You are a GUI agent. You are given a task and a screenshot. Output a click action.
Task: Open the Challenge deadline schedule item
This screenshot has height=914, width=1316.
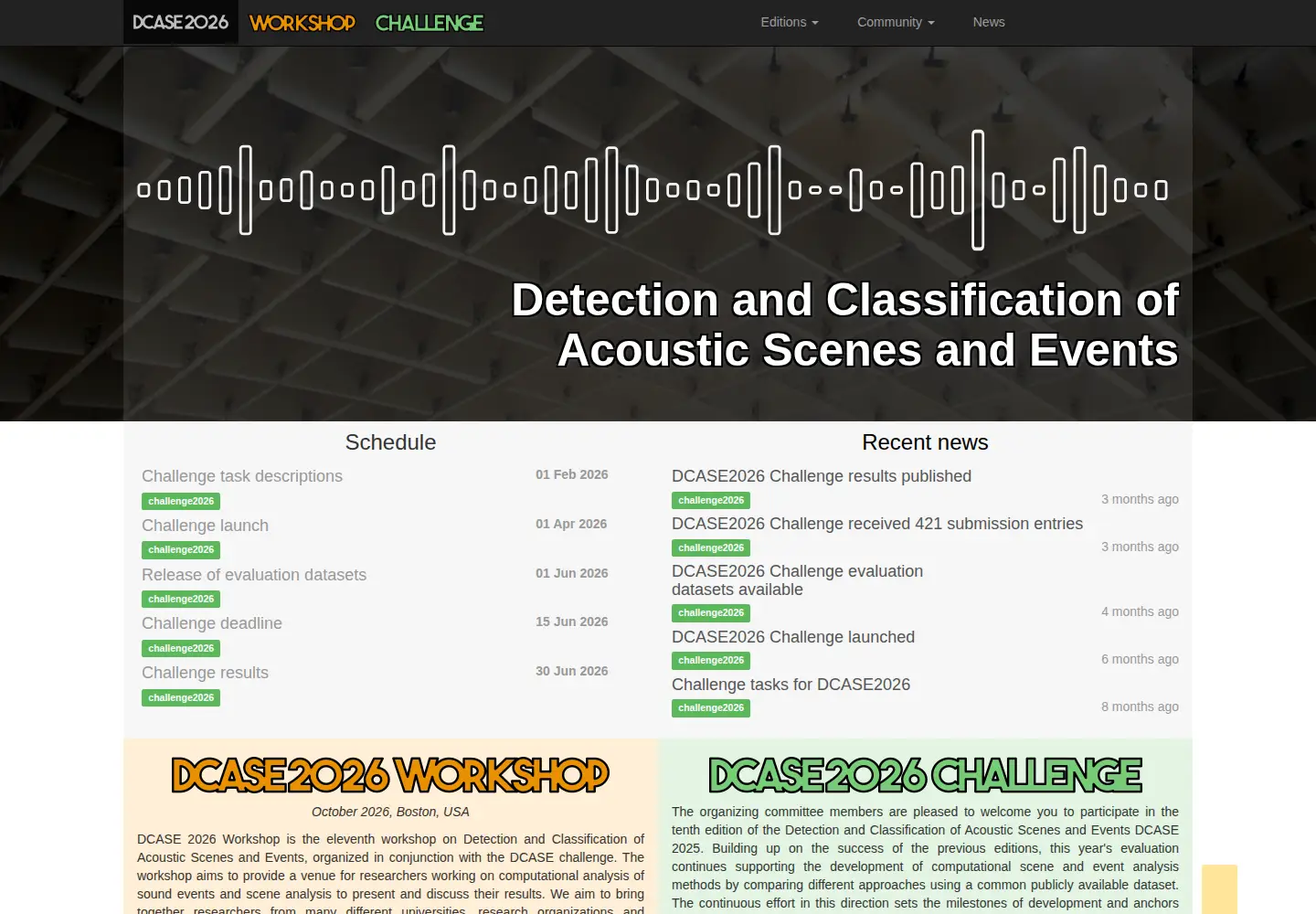pos(212,623)
